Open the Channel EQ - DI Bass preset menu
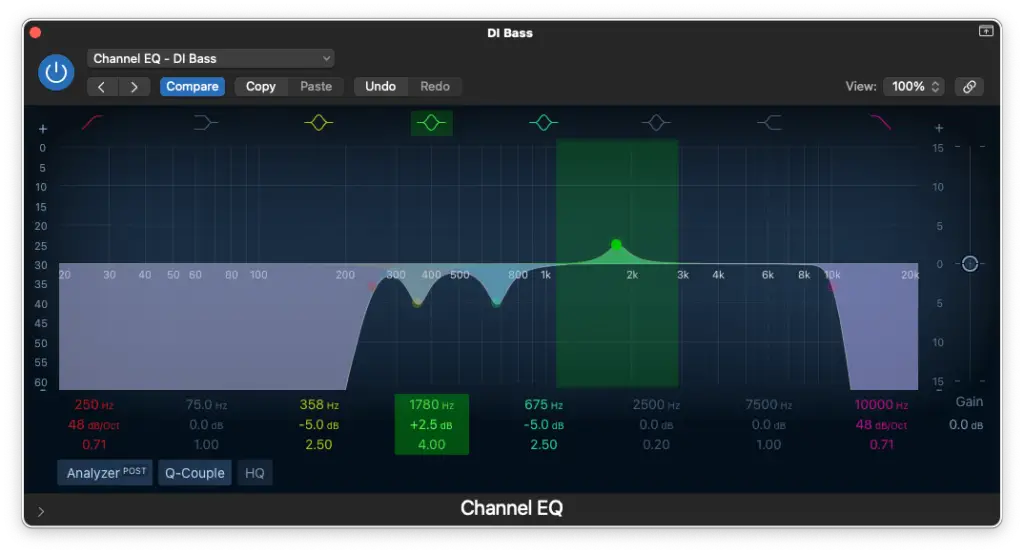 tap(211, 58)
